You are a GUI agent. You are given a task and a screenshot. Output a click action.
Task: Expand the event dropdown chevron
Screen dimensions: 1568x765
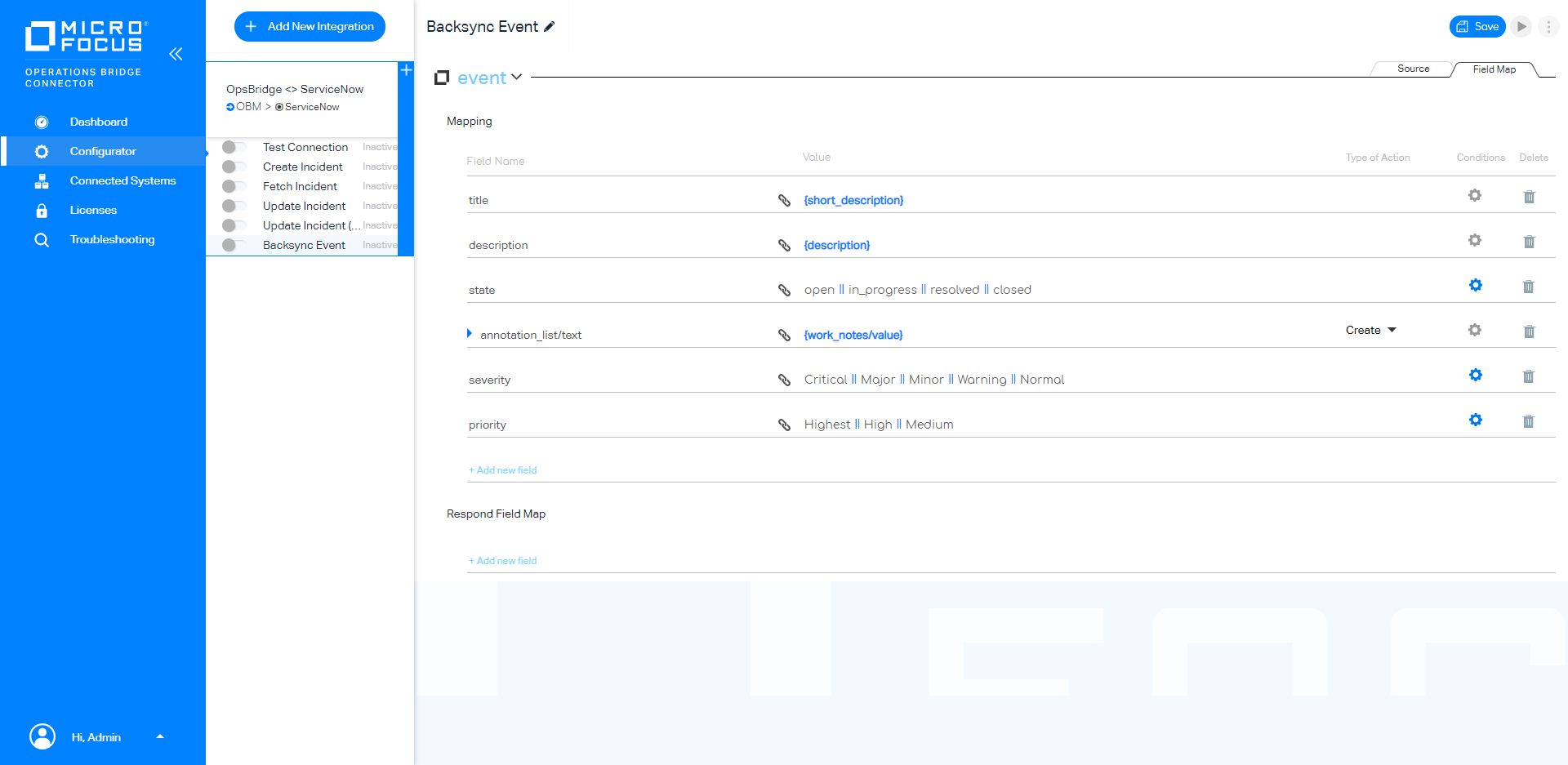tap(516, 77)
